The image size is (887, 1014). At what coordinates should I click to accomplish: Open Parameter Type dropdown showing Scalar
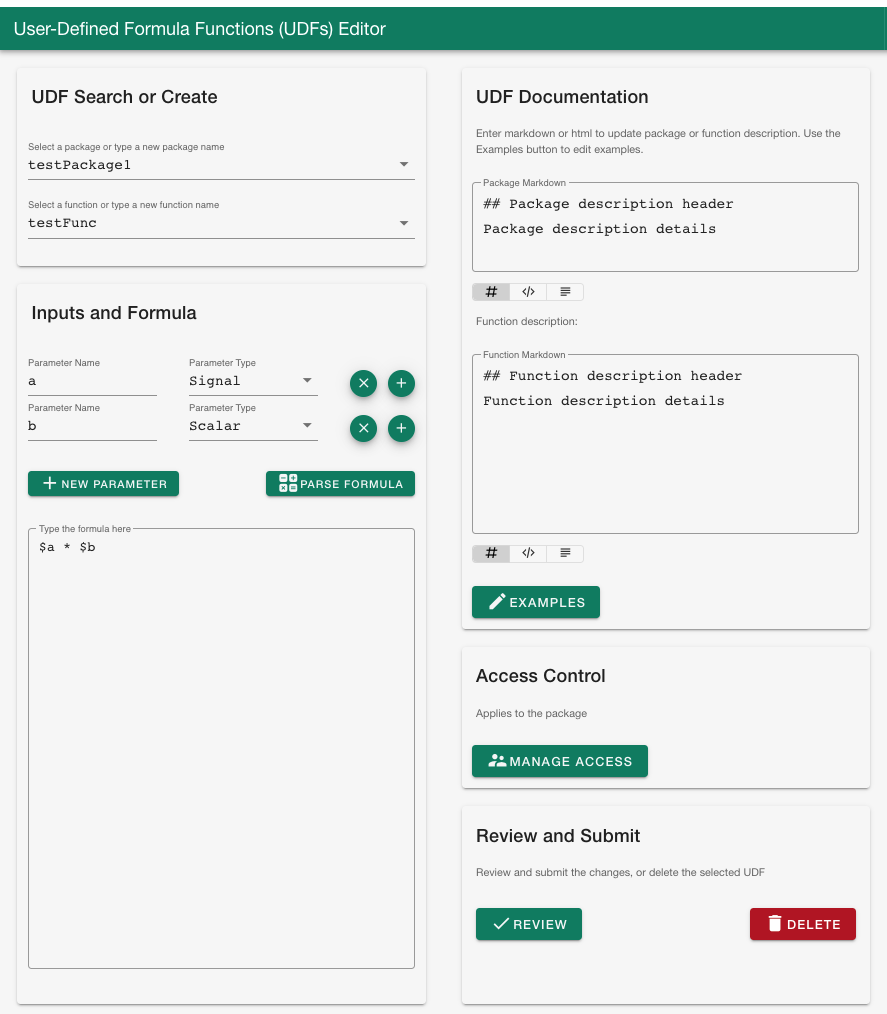point(307,426)
